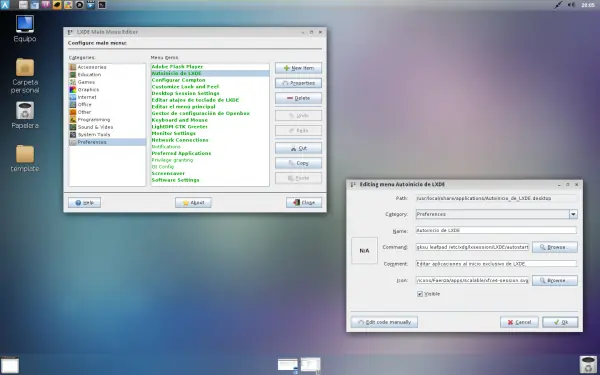Open the Category dropdown arrow
The image size is (600, 375).
click(x=573, y=214)
